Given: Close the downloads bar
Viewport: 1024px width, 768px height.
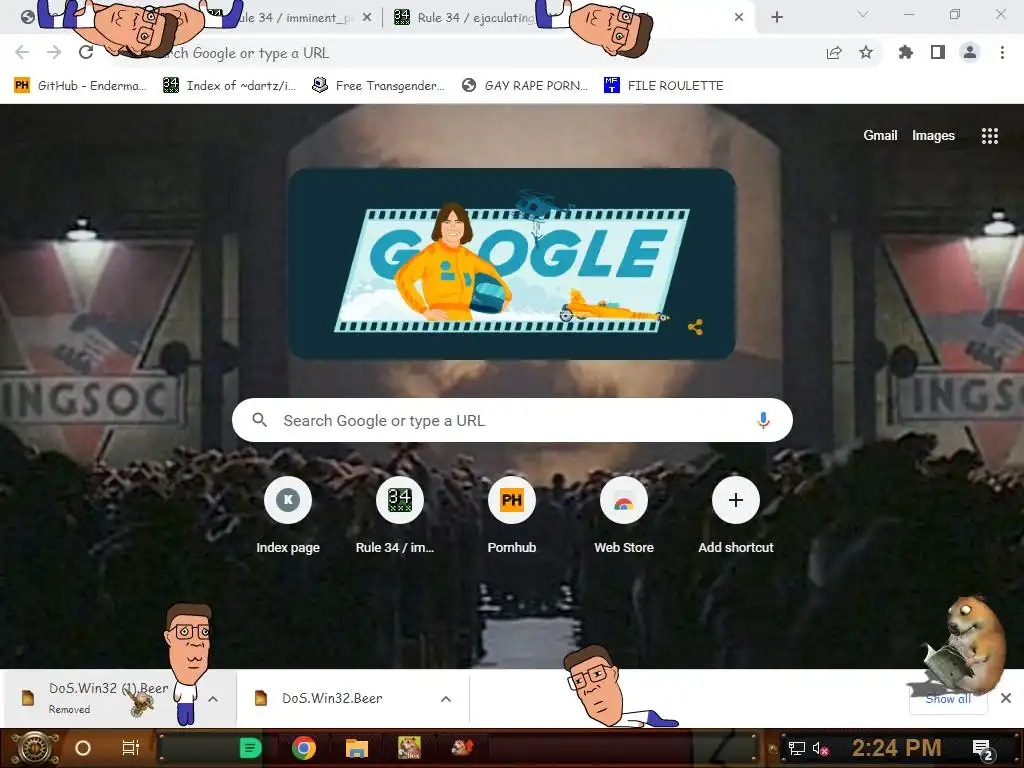Looking at the screenshot, I should pyautogui.click(x=1006, y=698).
